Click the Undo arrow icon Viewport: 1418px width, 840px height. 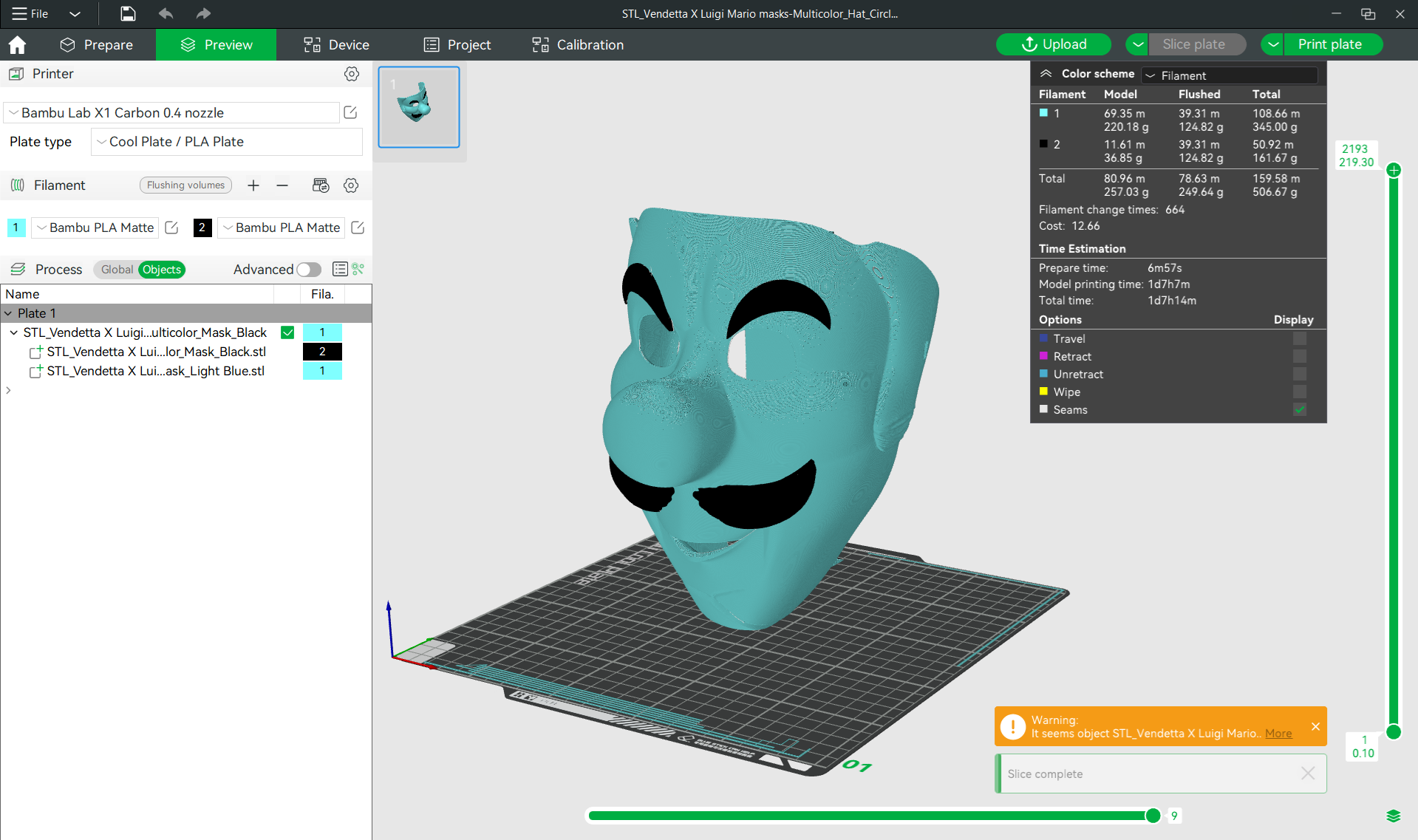tap(166, 13)
